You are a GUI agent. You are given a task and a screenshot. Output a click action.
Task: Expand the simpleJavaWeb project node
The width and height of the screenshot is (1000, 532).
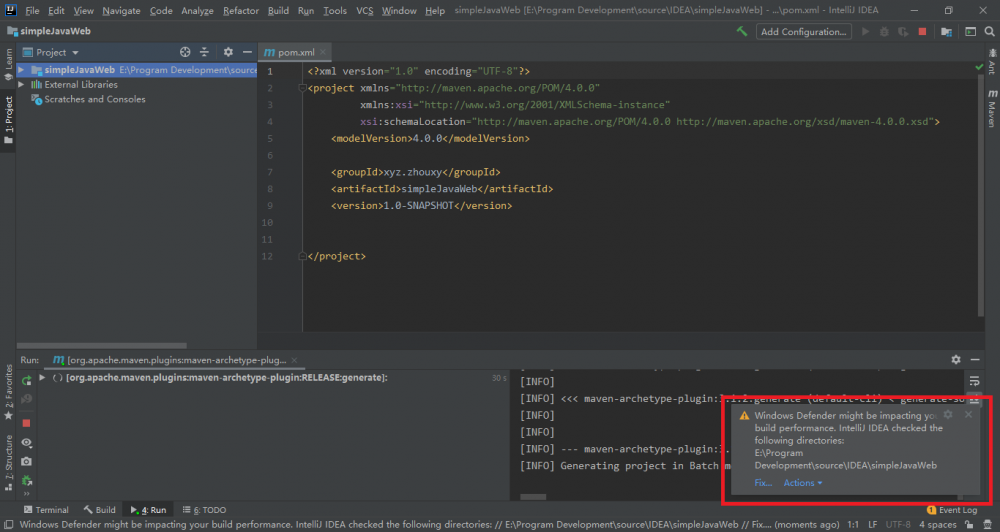21,70
